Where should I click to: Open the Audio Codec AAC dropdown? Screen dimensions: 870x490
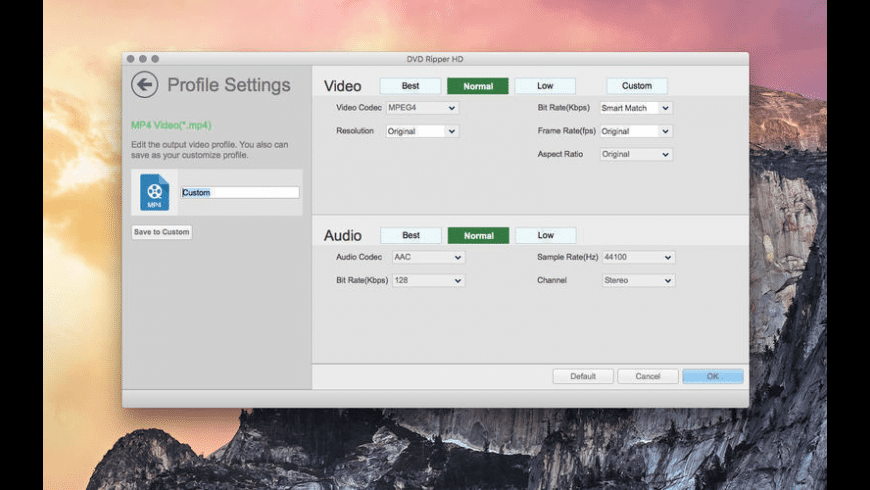(x=428, y=257)
